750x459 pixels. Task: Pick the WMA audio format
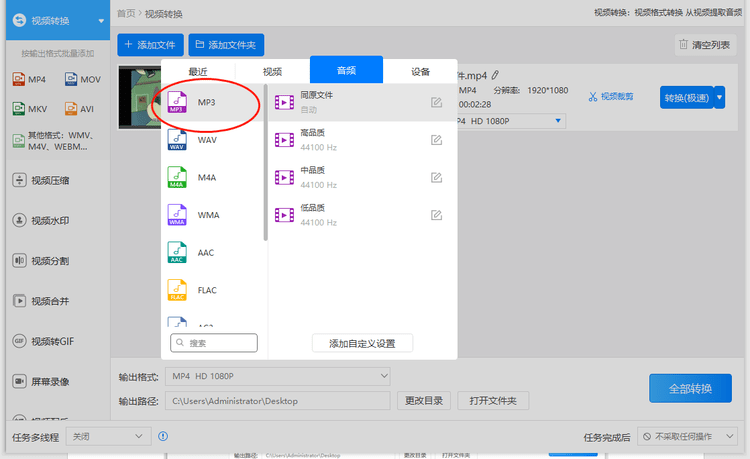pos(207,215)
